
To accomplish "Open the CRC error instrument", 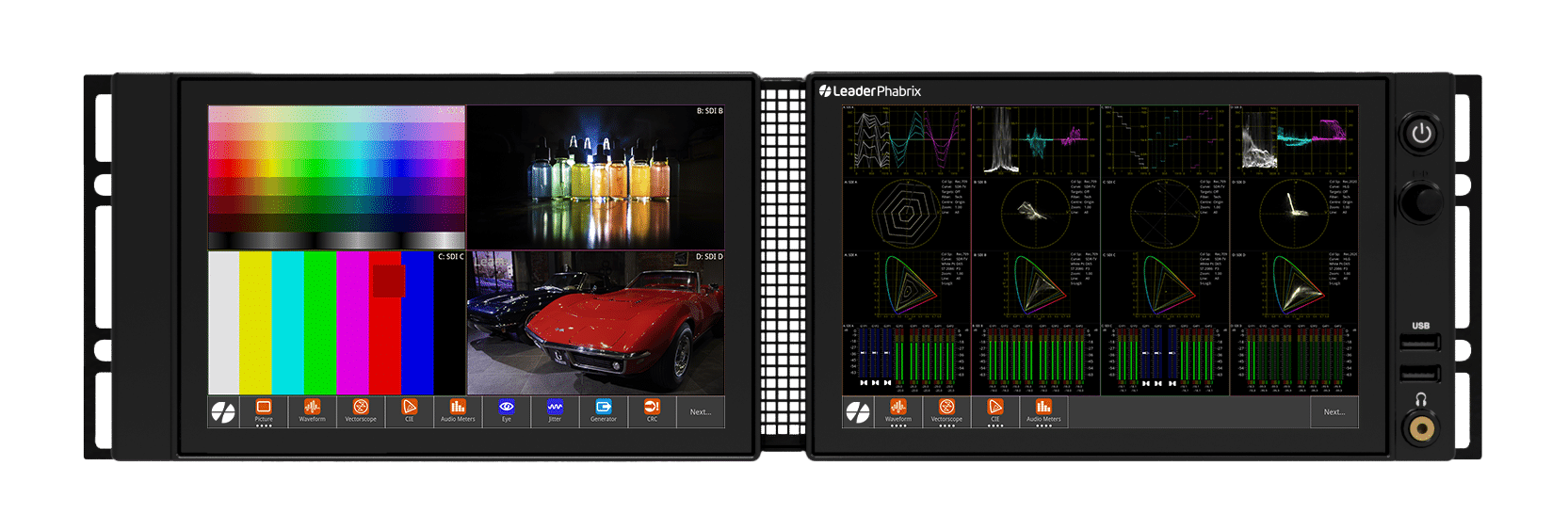I will 652,411.
